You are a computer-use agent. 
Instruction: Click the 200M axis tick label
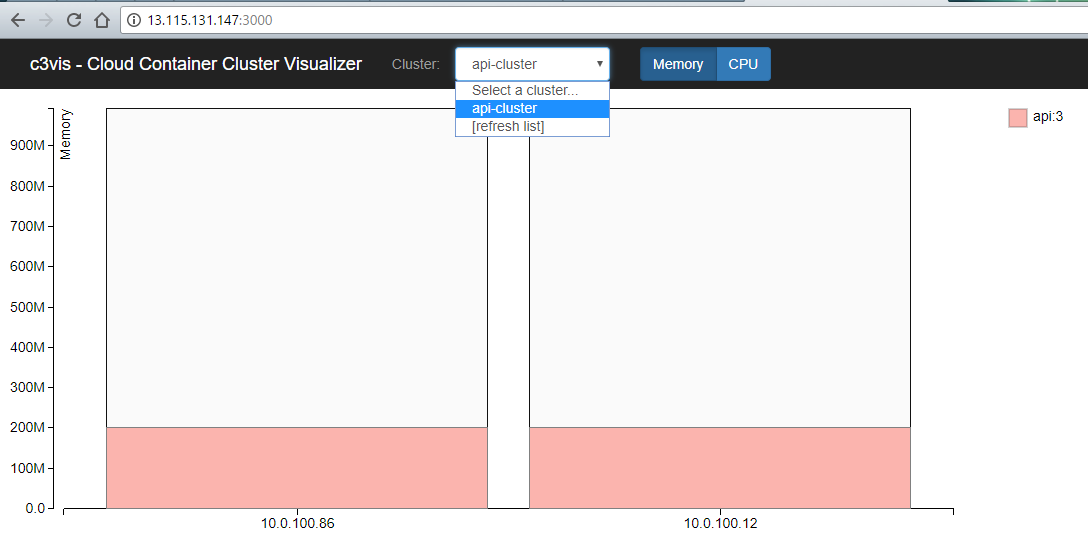[x=28, y=427]
